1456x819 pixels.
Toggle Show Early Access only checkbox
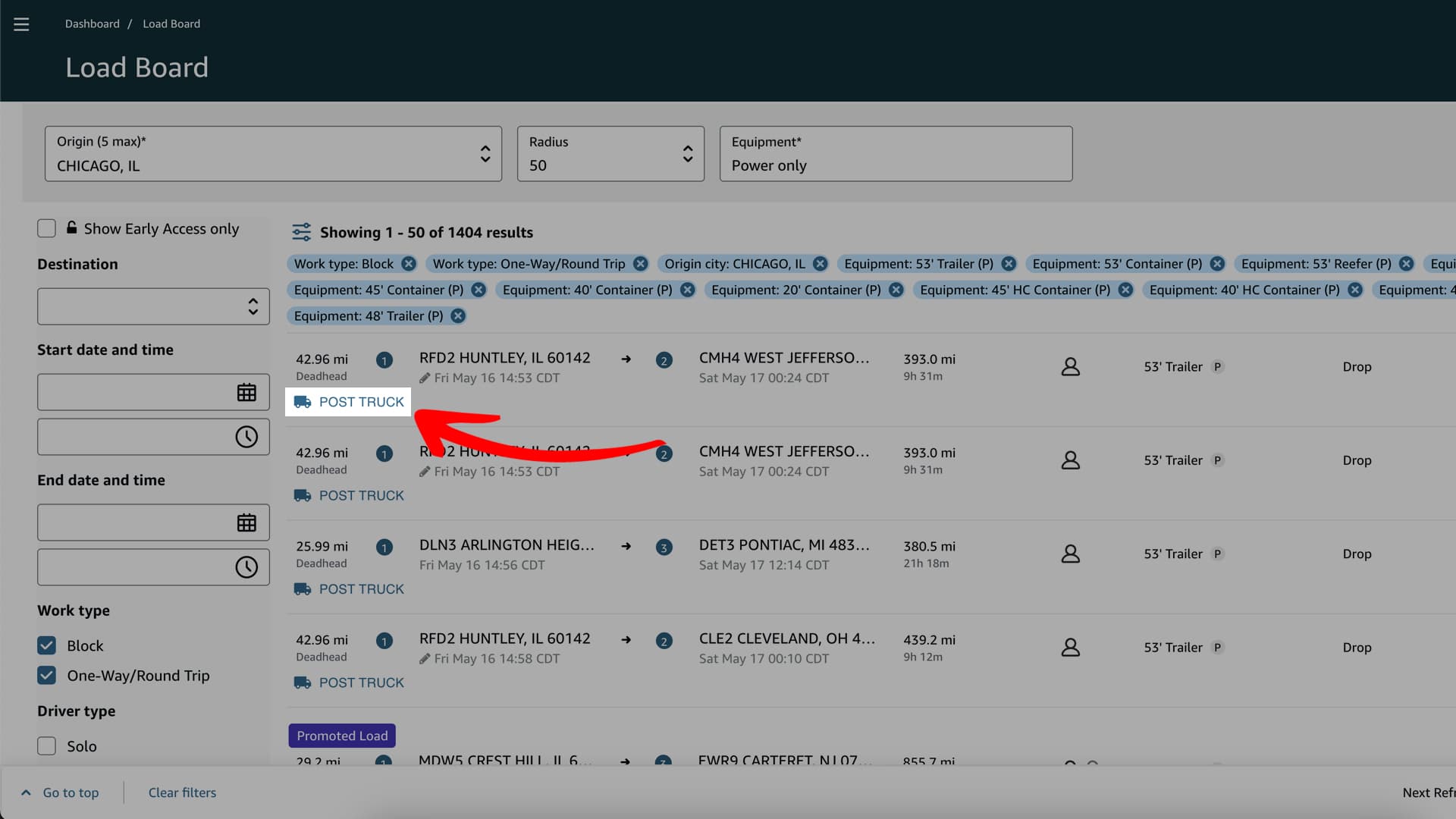coord(46,228)
